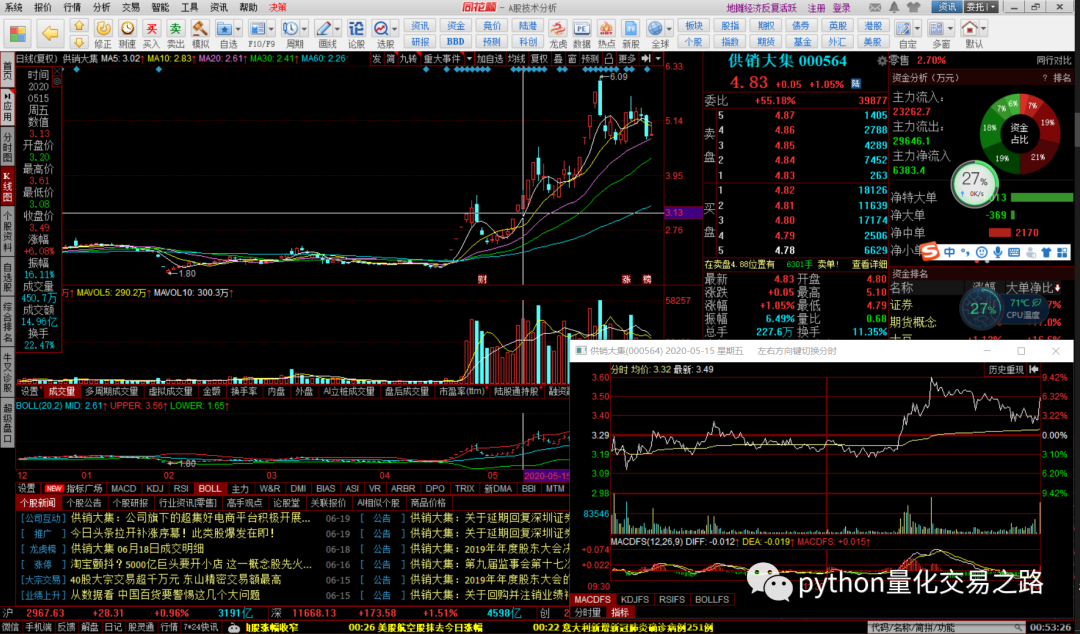Open the 修正 correction tool

point(103,29)
